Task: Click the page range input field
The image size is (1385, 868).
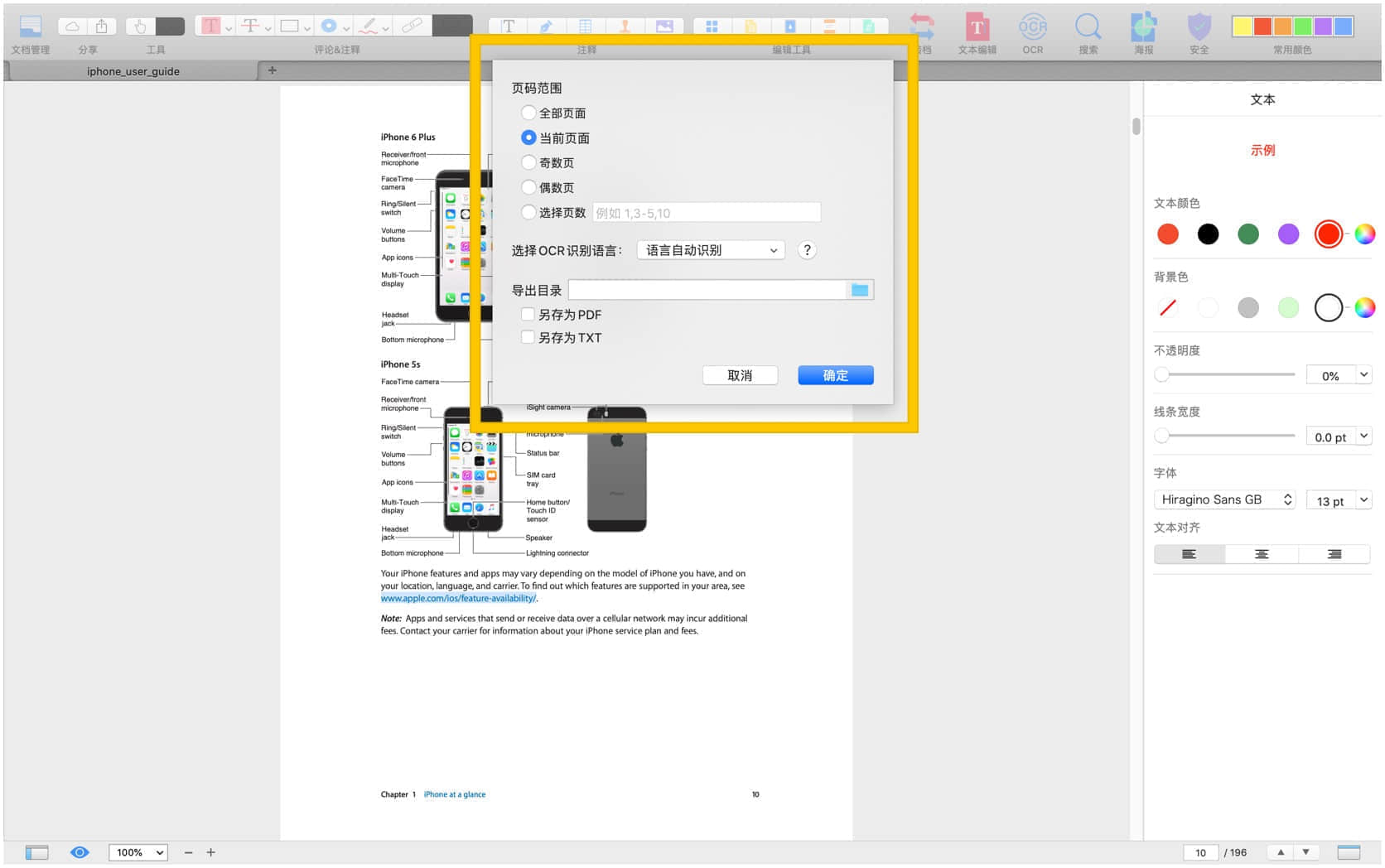Action: (707, 213)
